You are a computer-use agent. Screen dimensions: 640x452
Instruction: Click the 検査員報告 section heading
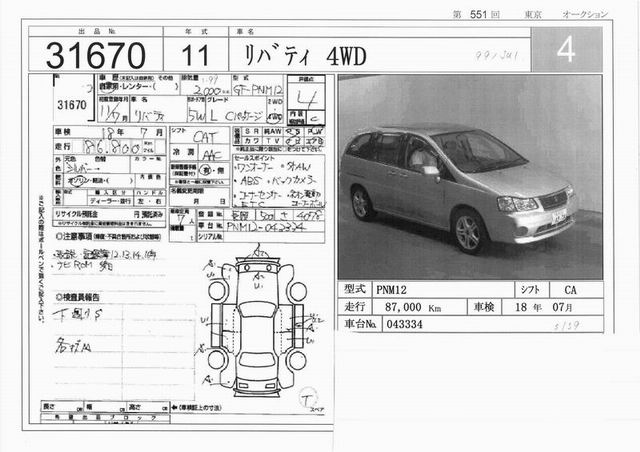click(x=78, y=297)
